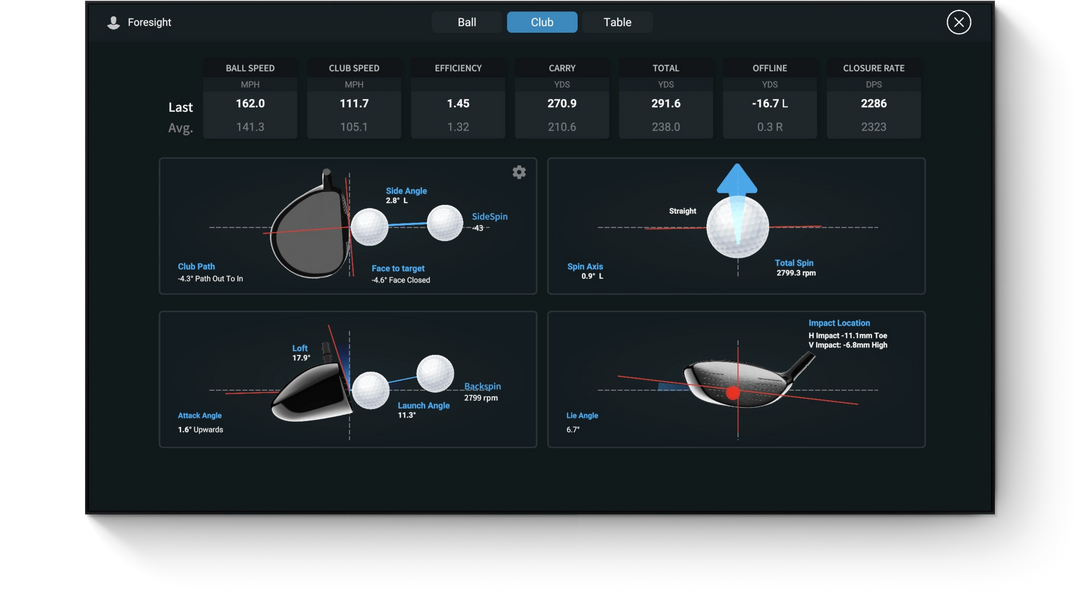
Task: Open the settings gear on club path panel
Action: 519,171
